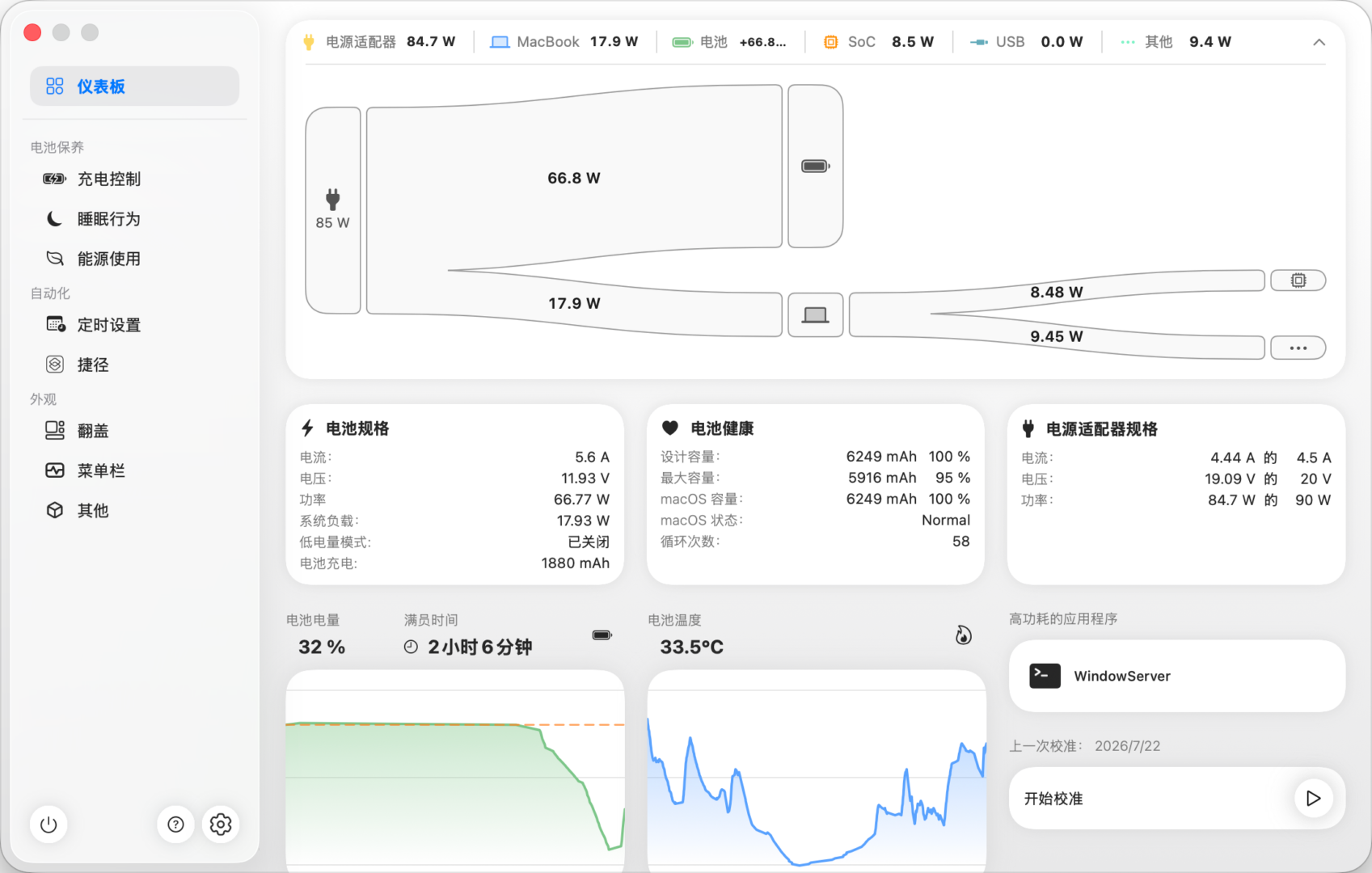
Task: Click the SoC chip icon in header
Action: [830, 42]
